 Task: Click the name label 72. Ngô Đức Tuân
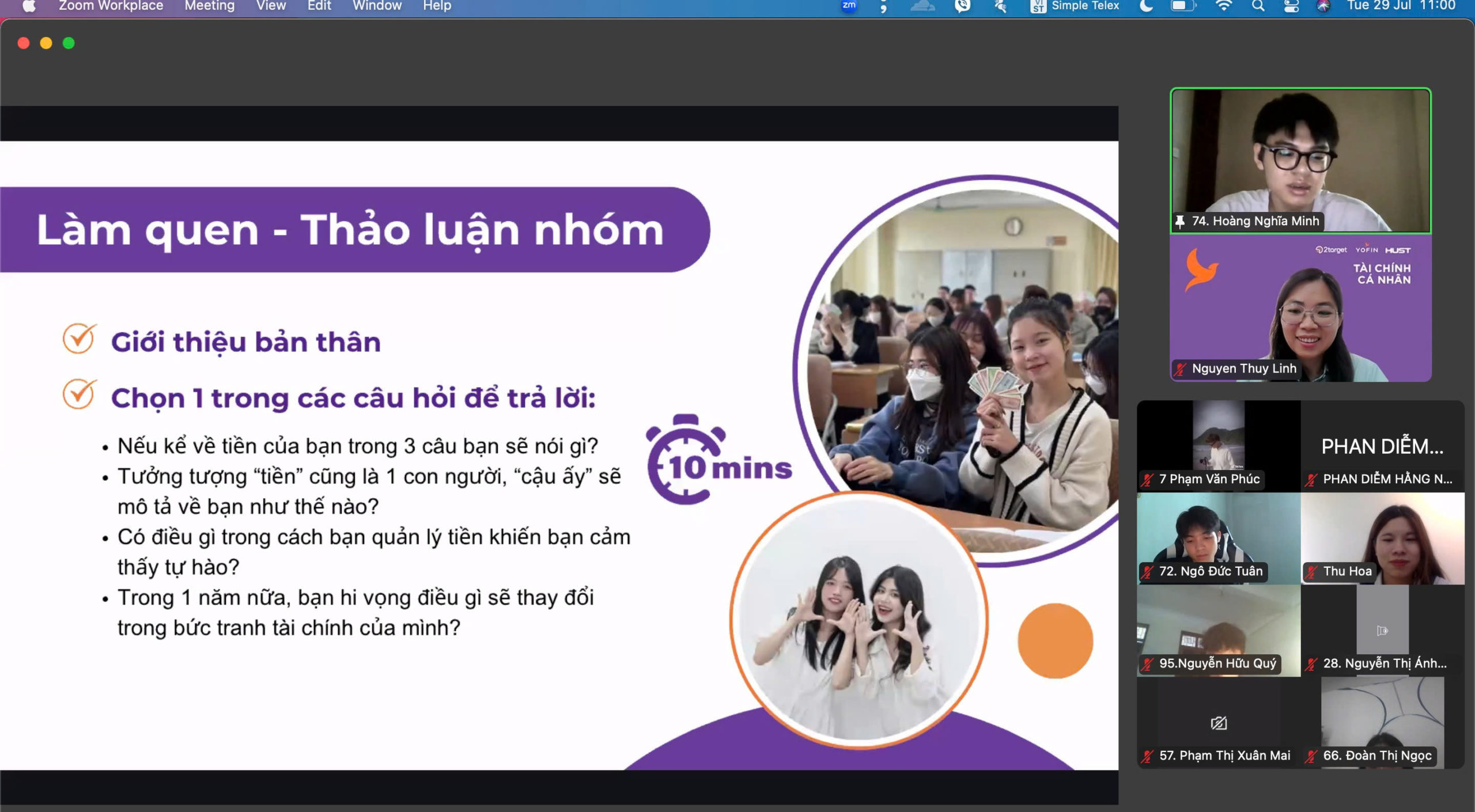click(x=1211, y=571)
